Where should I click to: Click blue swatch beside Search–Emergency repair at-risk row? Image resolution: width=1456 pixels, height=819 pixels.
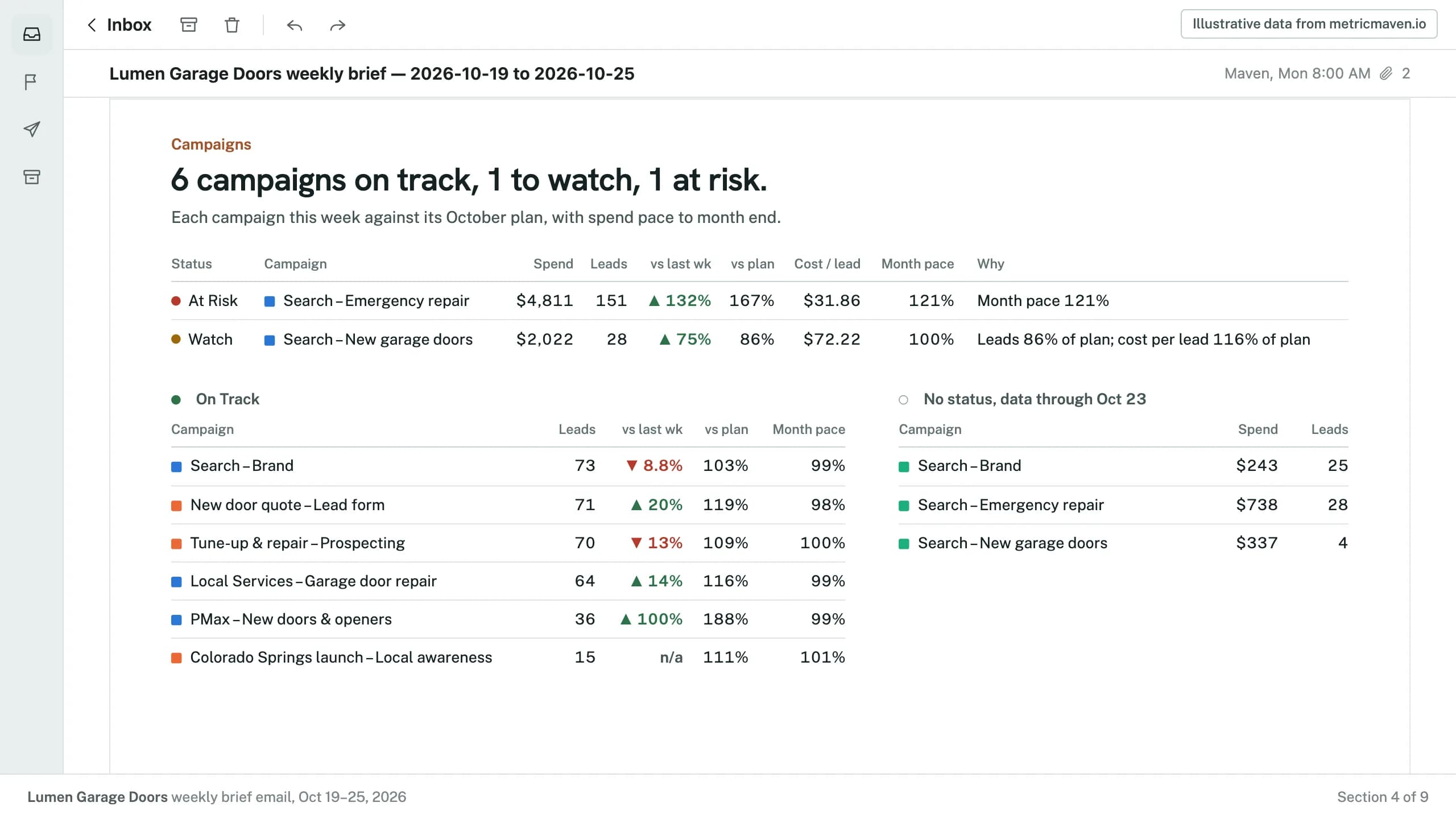click(x=270, y=301)
